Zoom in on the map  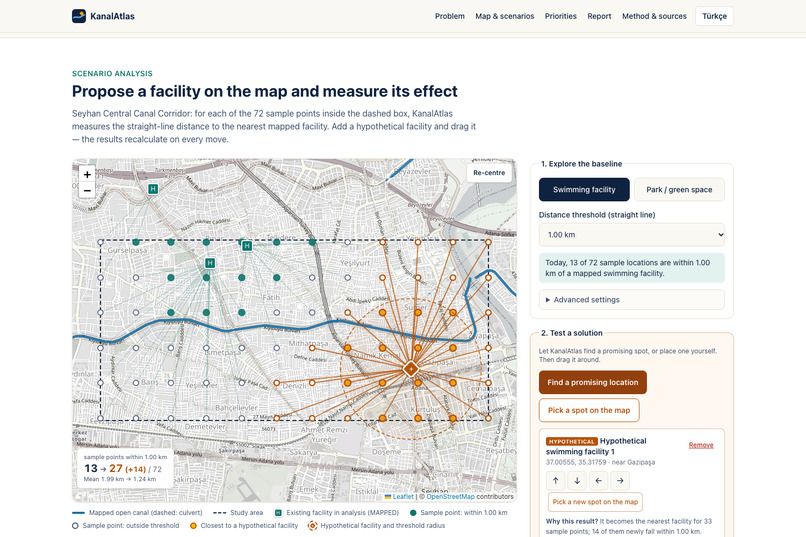(87, 174)
